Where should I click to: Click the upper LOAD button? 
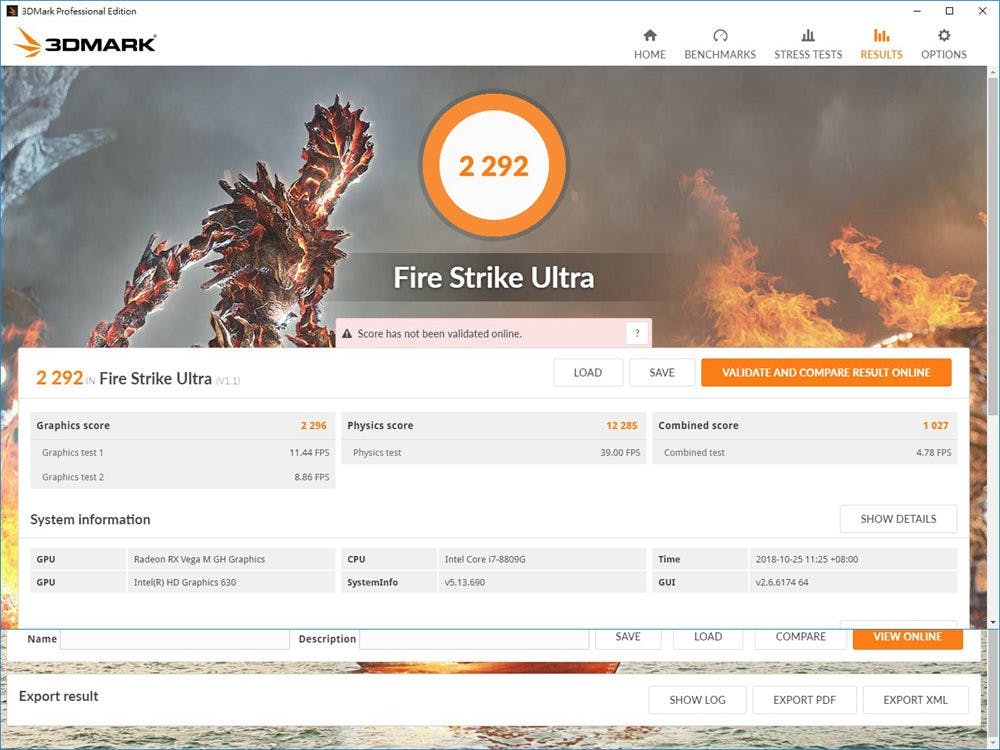pos(588,373)
